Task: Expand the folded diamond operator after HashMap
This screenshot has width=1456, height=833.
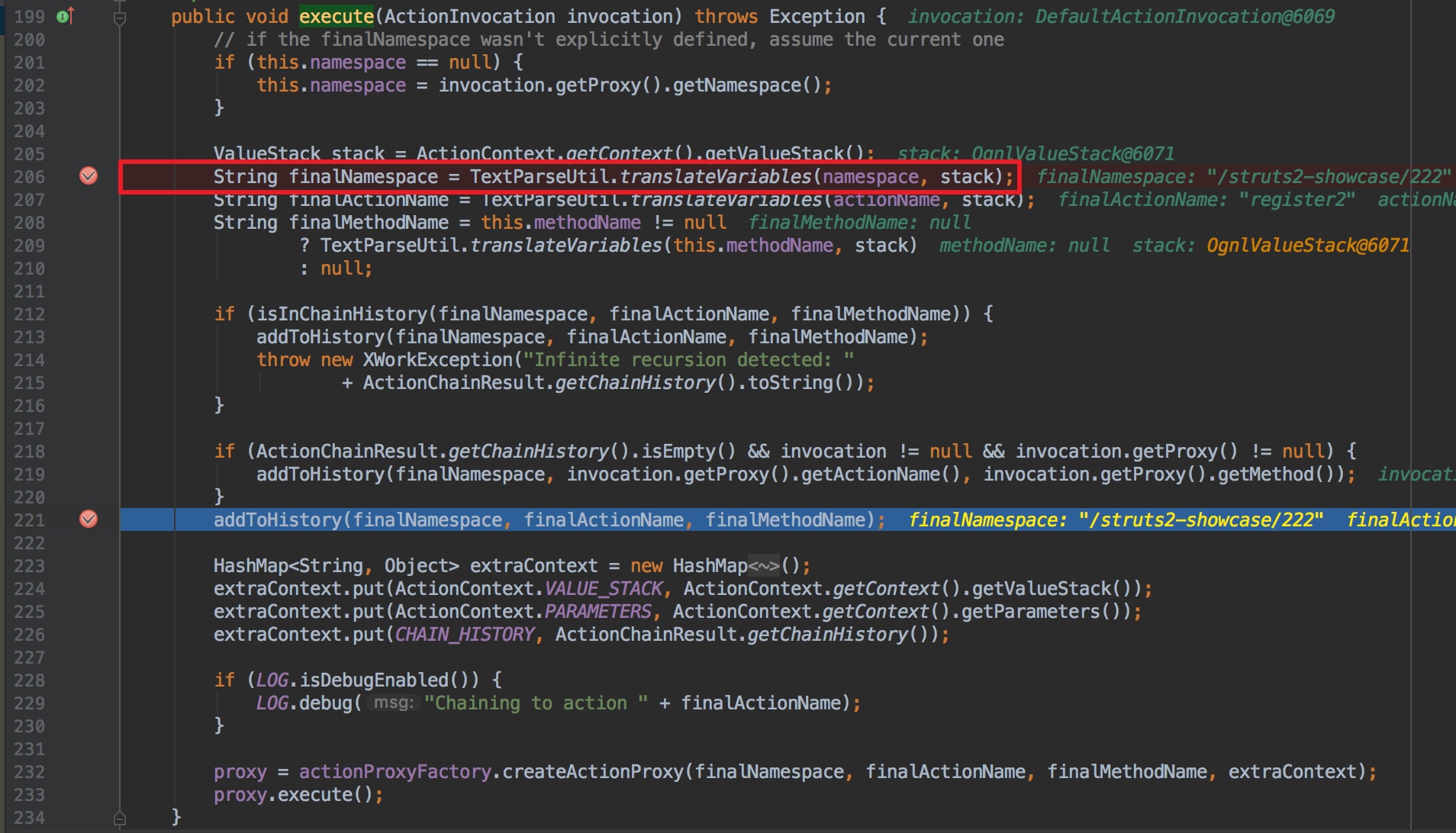Action: 765,565
